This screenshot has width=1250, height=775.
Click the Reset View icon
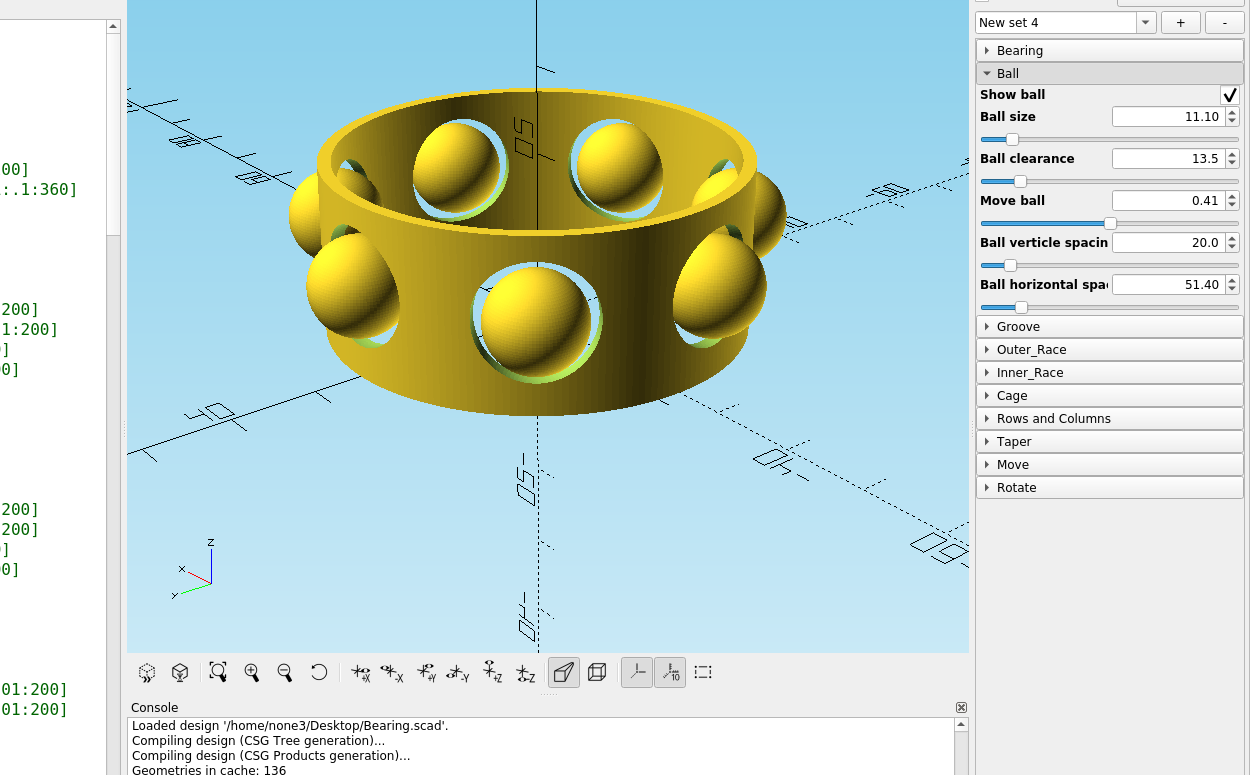pyautogui.click(x=319, y=672)
